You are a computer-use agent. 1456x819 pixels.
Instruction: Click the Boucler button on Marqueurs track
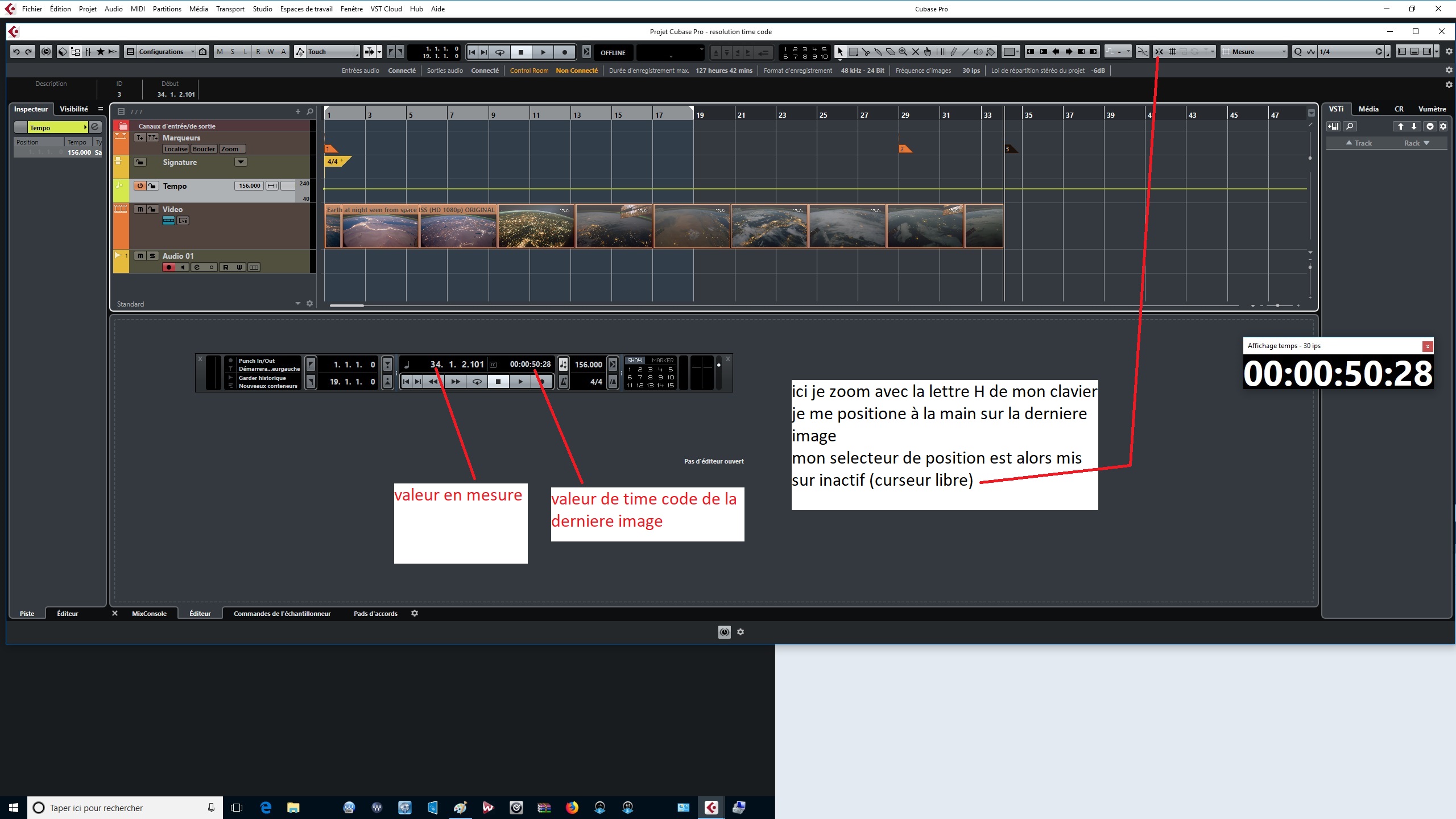pyautogui.click(x=204, y=149)
